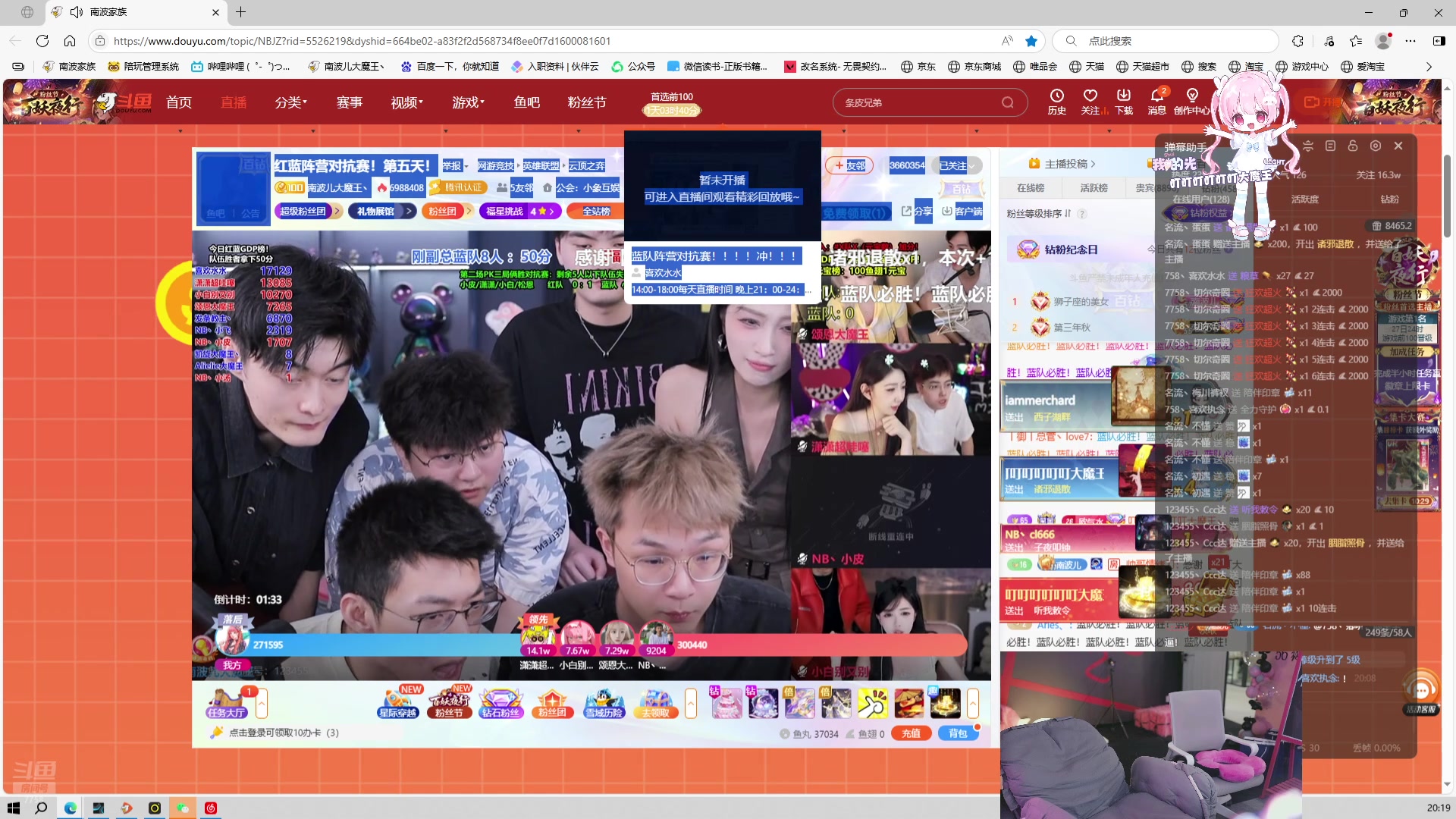Viewport: 1456px width, 819px height.
Task: Open the 粉丝团 icon in the activity bar
Action: click(x=552, y=703)
